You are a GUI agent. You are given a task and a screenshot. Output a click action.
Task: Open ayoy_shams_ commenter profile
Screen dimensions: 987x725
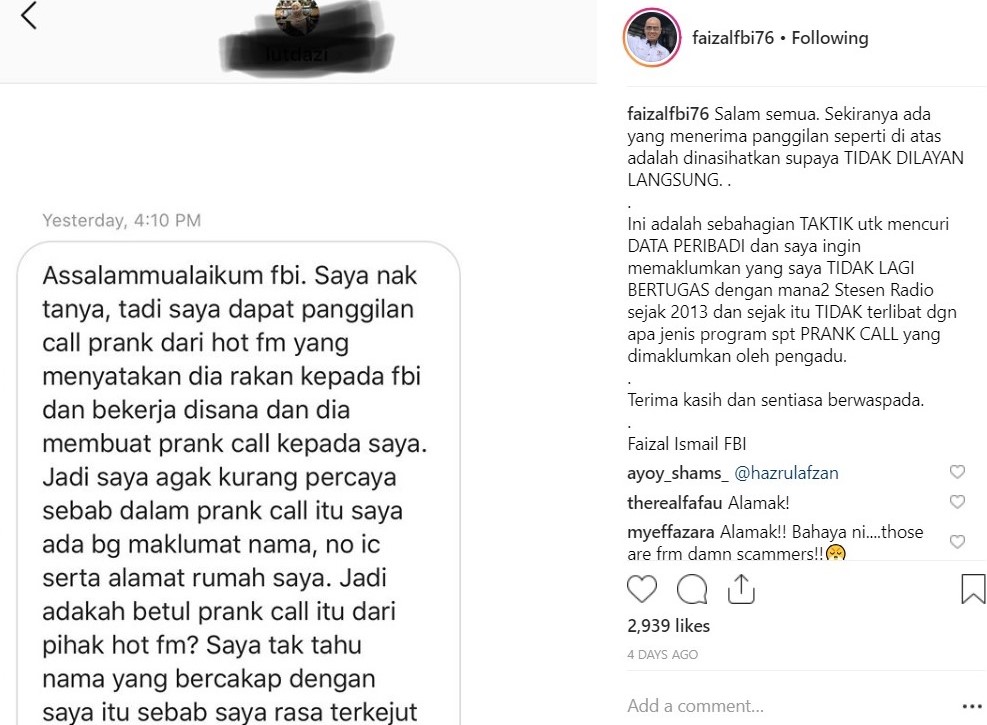tap(677, 473)
